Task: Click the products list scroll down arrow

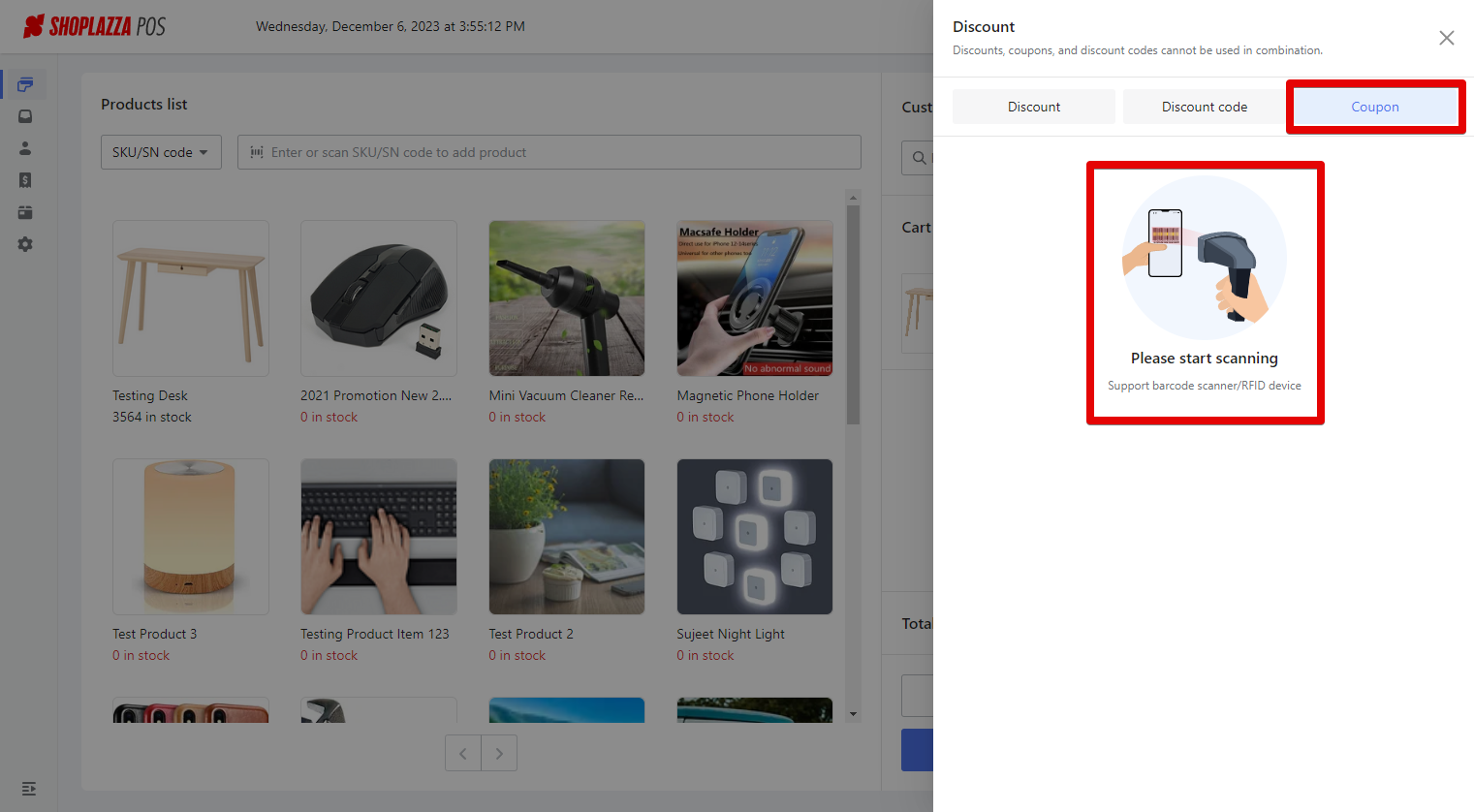Action: coord(853,714)
